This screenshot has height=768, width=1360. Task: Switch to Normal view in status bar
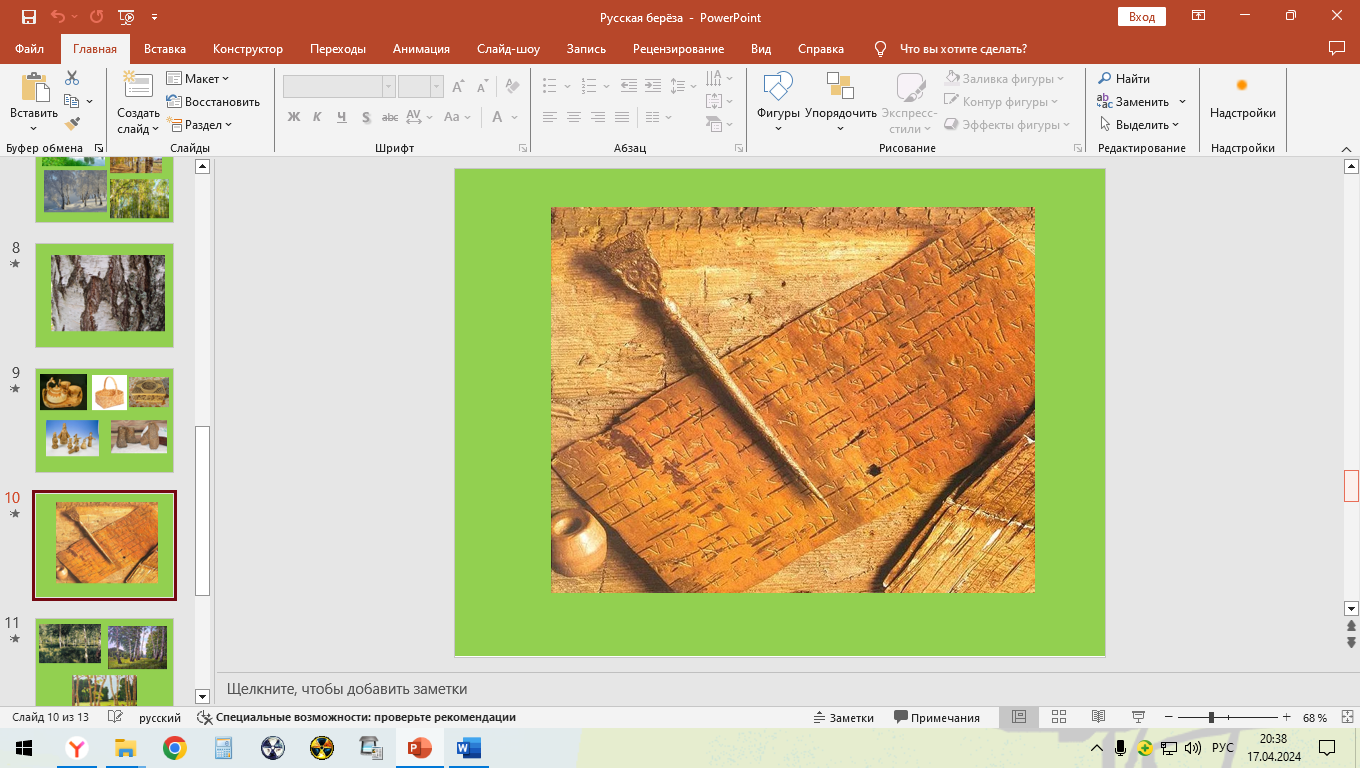coord(1019,717)
